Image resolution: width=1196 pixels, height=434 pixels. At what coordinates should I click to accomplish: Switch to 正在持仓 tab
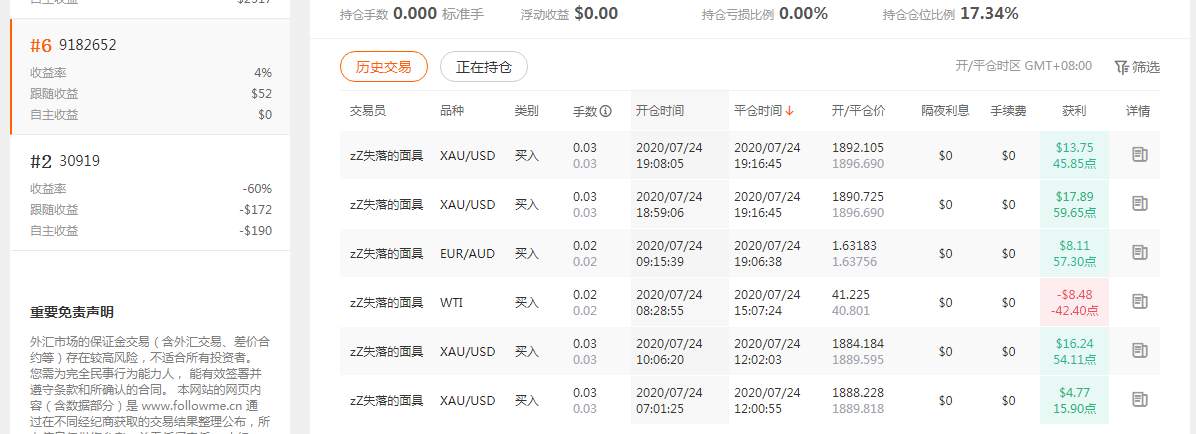pyautogui.click(x=484, y=67)
